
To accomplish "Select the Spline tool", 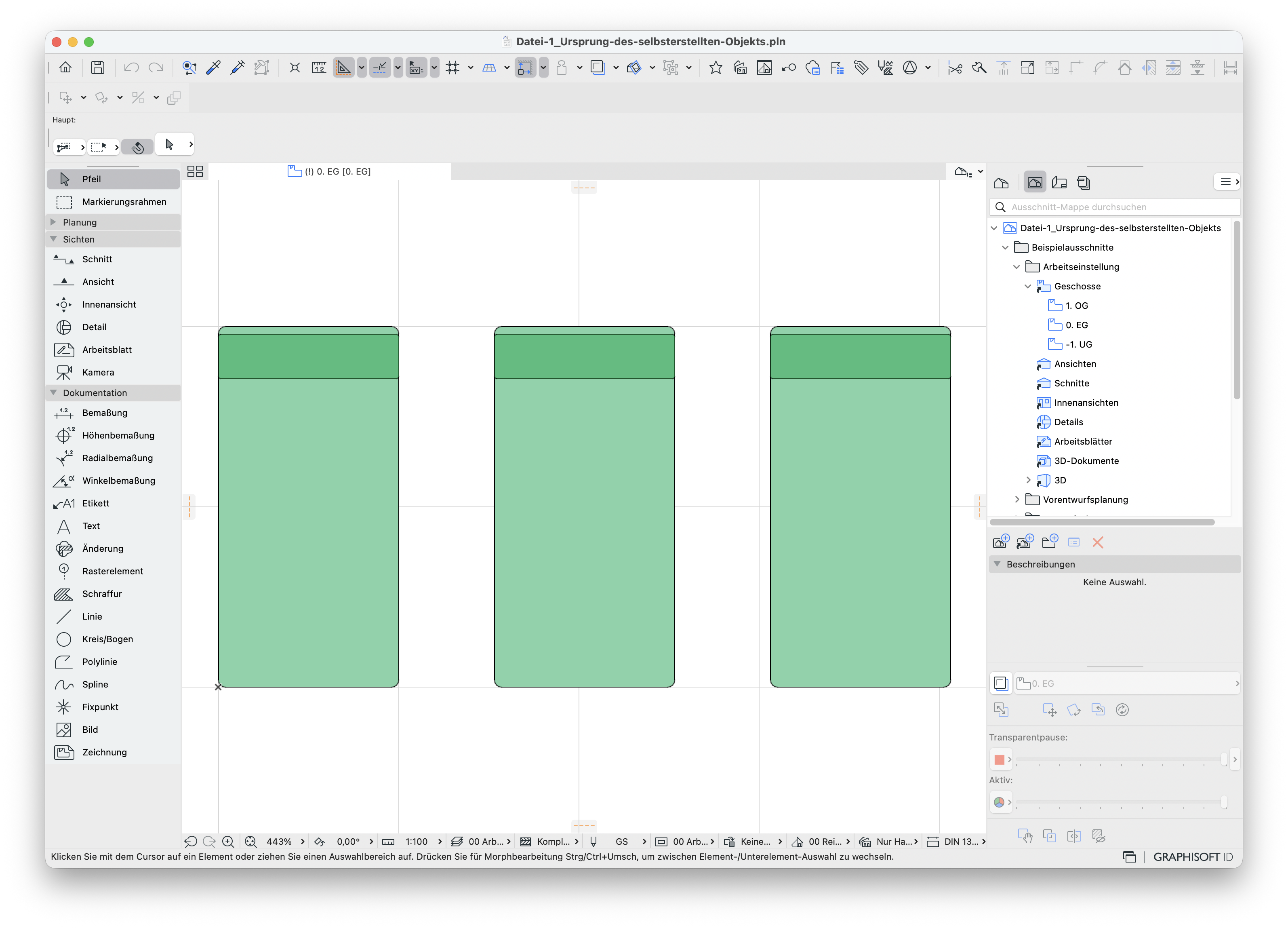I will [x=113, y=685].
